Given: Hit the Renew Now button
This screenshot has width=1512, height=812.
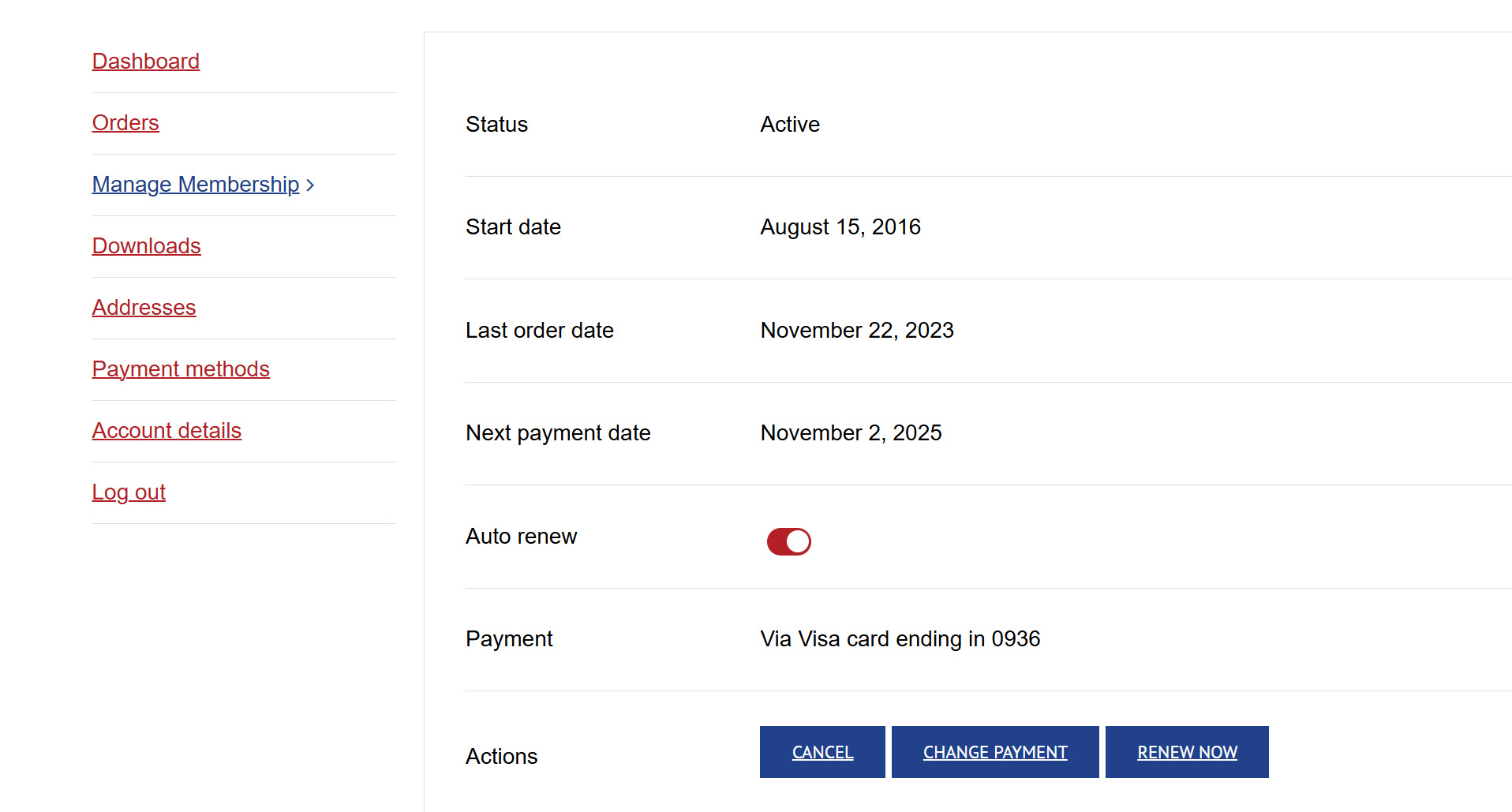Looking at the screenshot, I should (x=1186, y=752).
